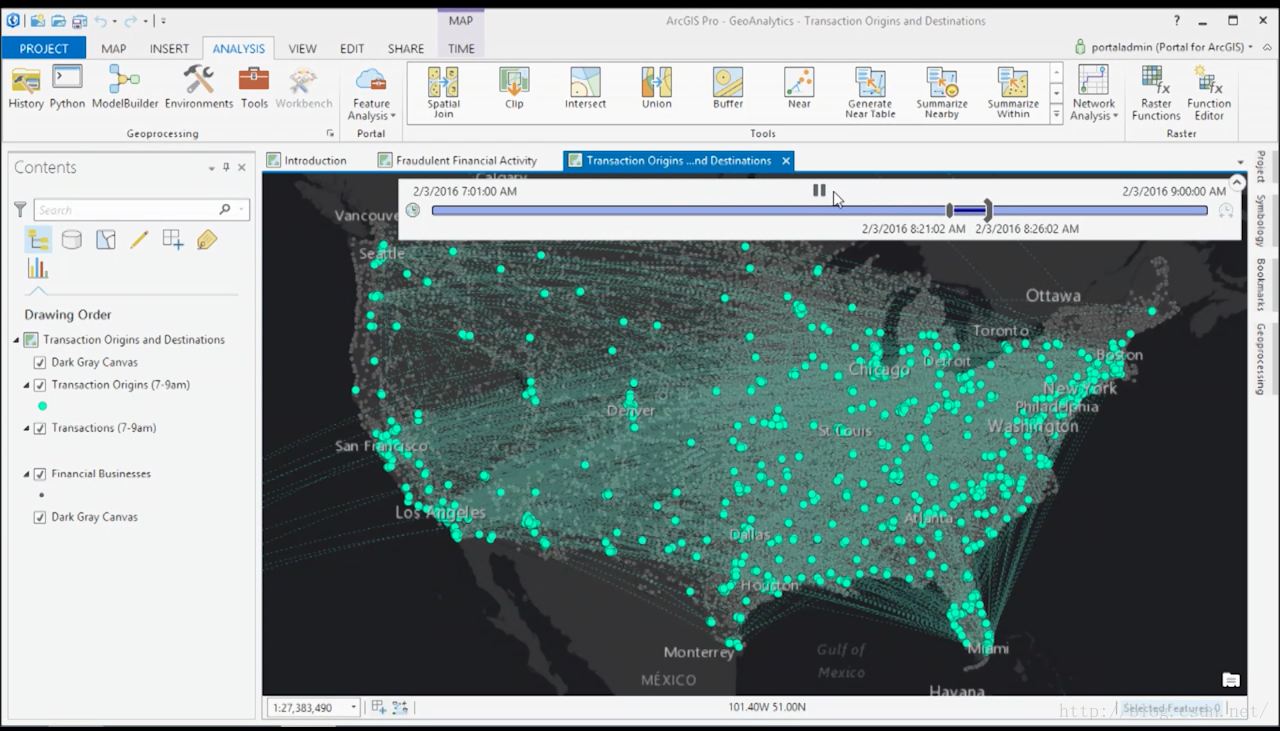Image resolution: width=1280 pixels, height=731 pixels.
Task: Launch ModelBuilder
Action: point(125,88)
